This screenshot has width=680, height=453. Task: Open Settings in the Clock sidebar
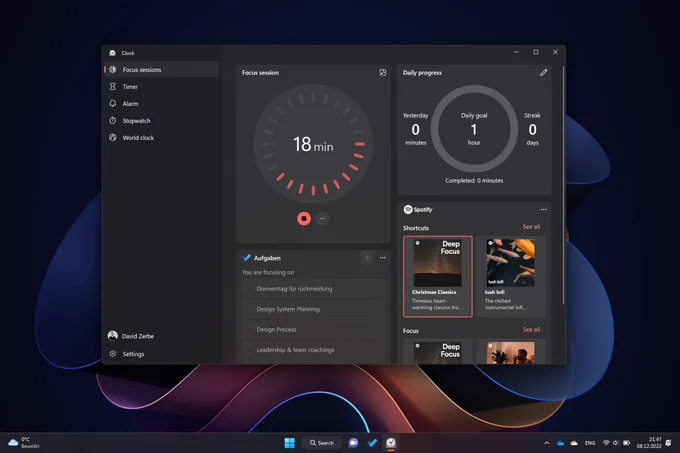point(162,354)
